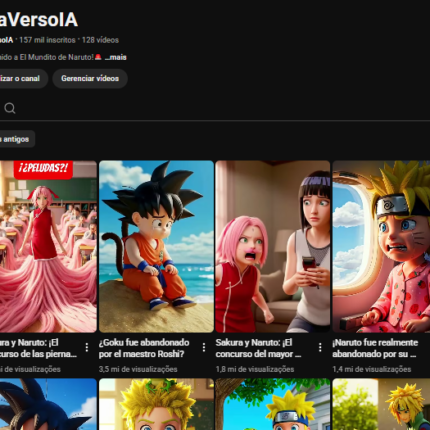Open the Naruto crying on airplane thumbnail
430x430 pixels.
pyautogui.click(x=381, y=247)
